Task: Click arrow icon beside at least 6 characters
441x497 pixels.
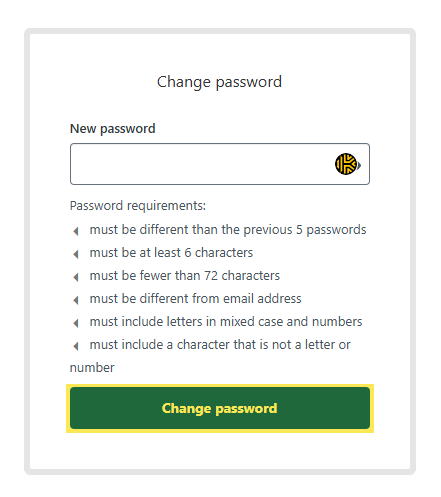Action: click(x=76, y=254)
